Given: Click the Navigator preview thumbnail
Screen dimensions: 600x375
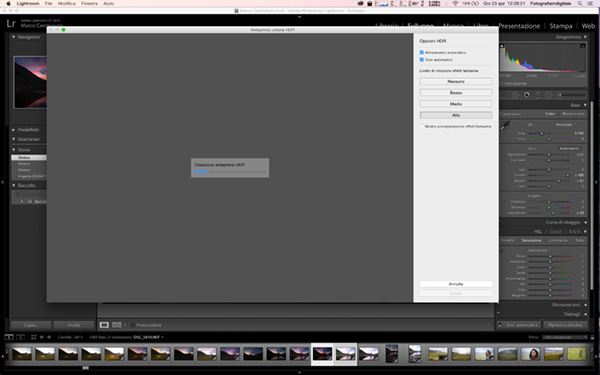Looking at the screenshot, I should (30, 82).
